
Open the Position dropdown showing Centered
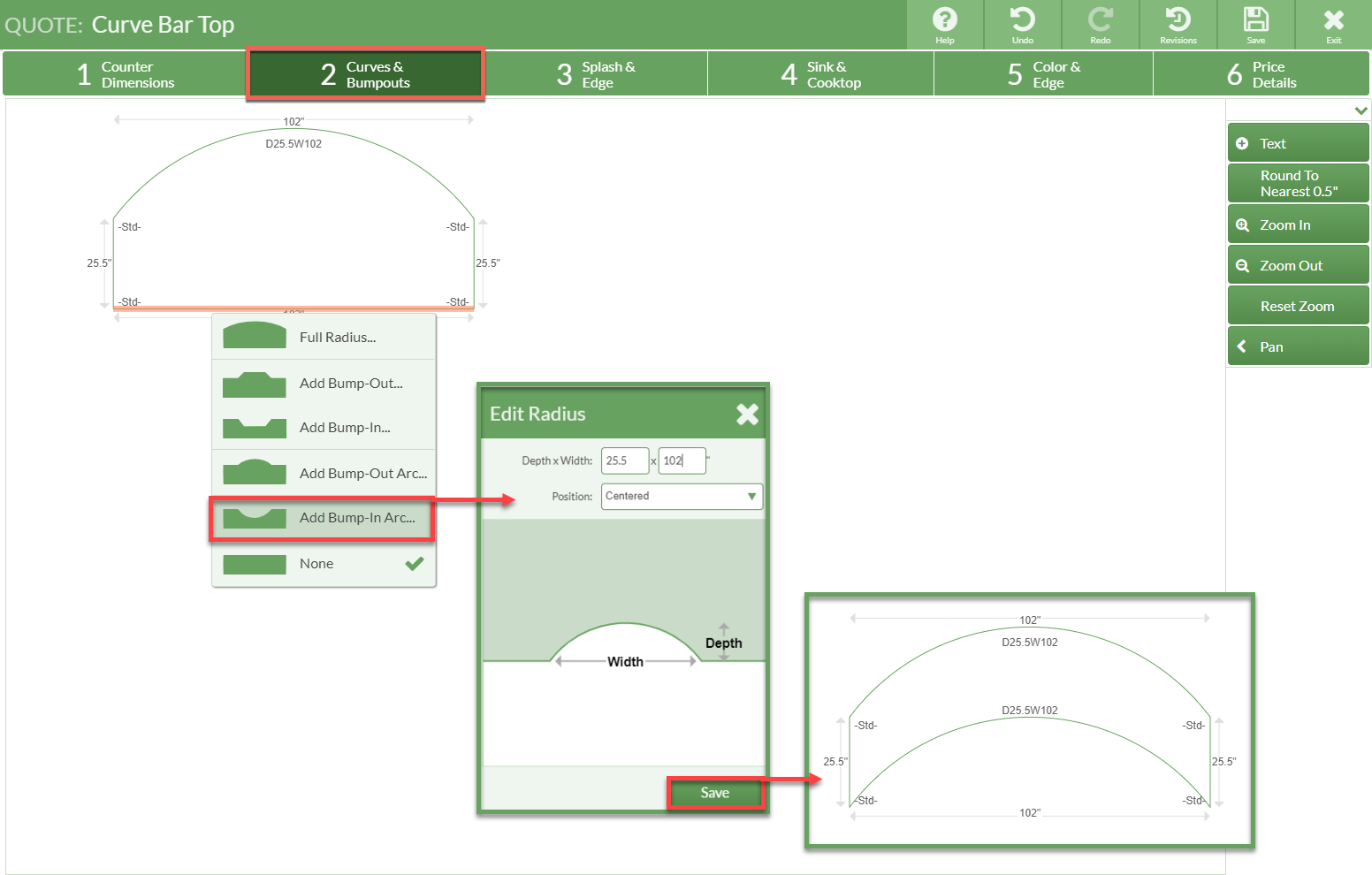681,496
